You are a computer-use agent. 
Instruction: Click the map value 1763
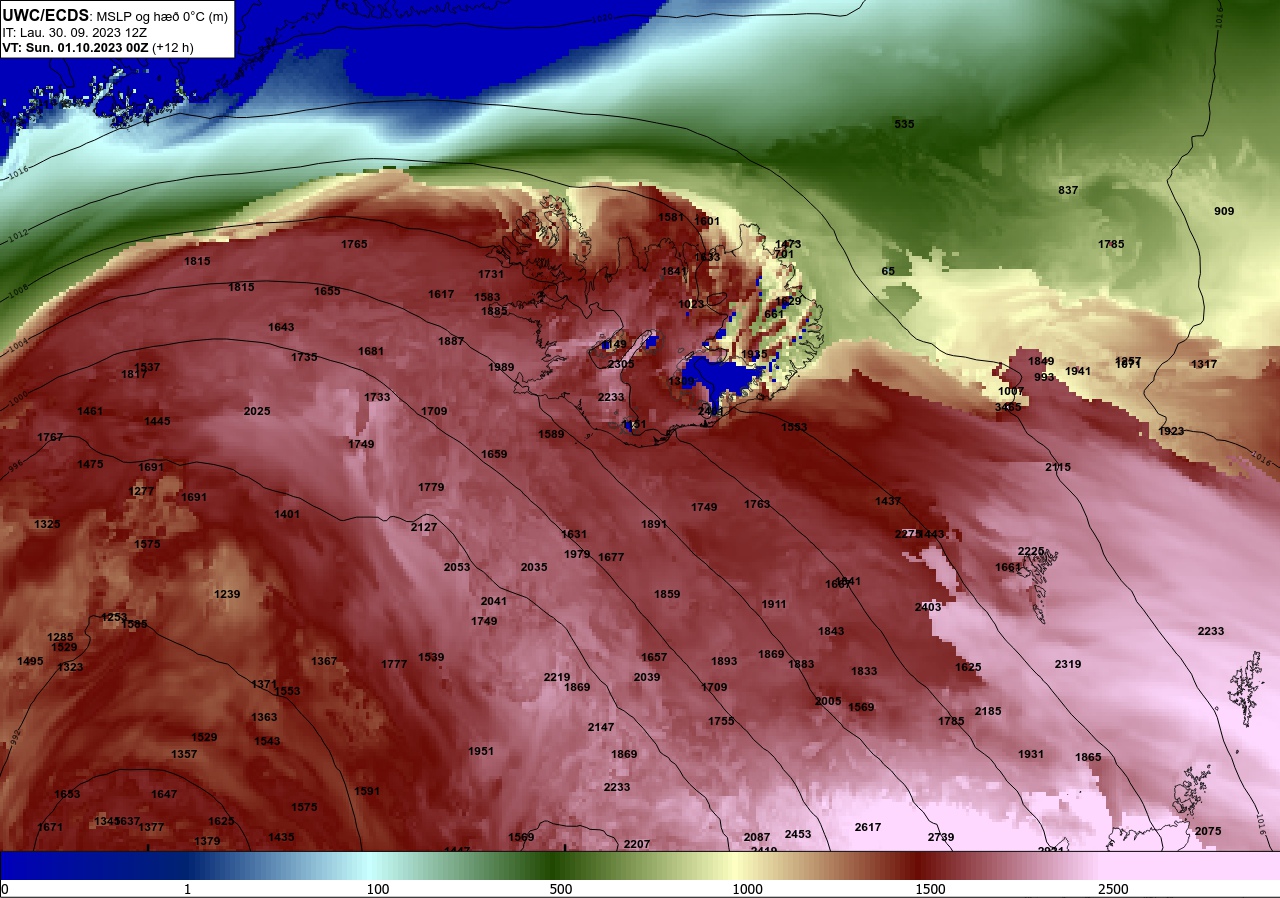(x=757, y=504)
